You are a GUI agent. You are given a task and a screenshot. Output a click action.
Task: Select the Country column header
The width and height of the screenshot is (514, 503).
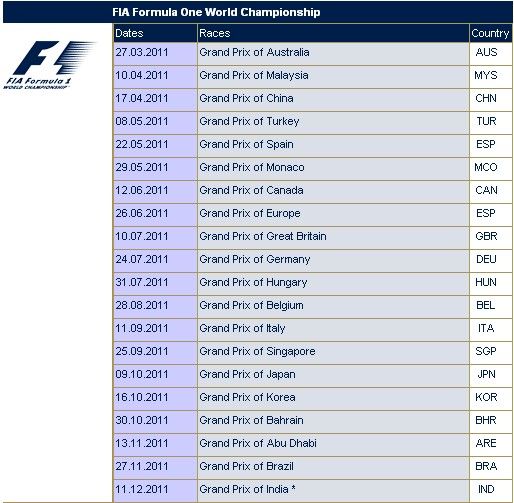[x=490, y=33]
